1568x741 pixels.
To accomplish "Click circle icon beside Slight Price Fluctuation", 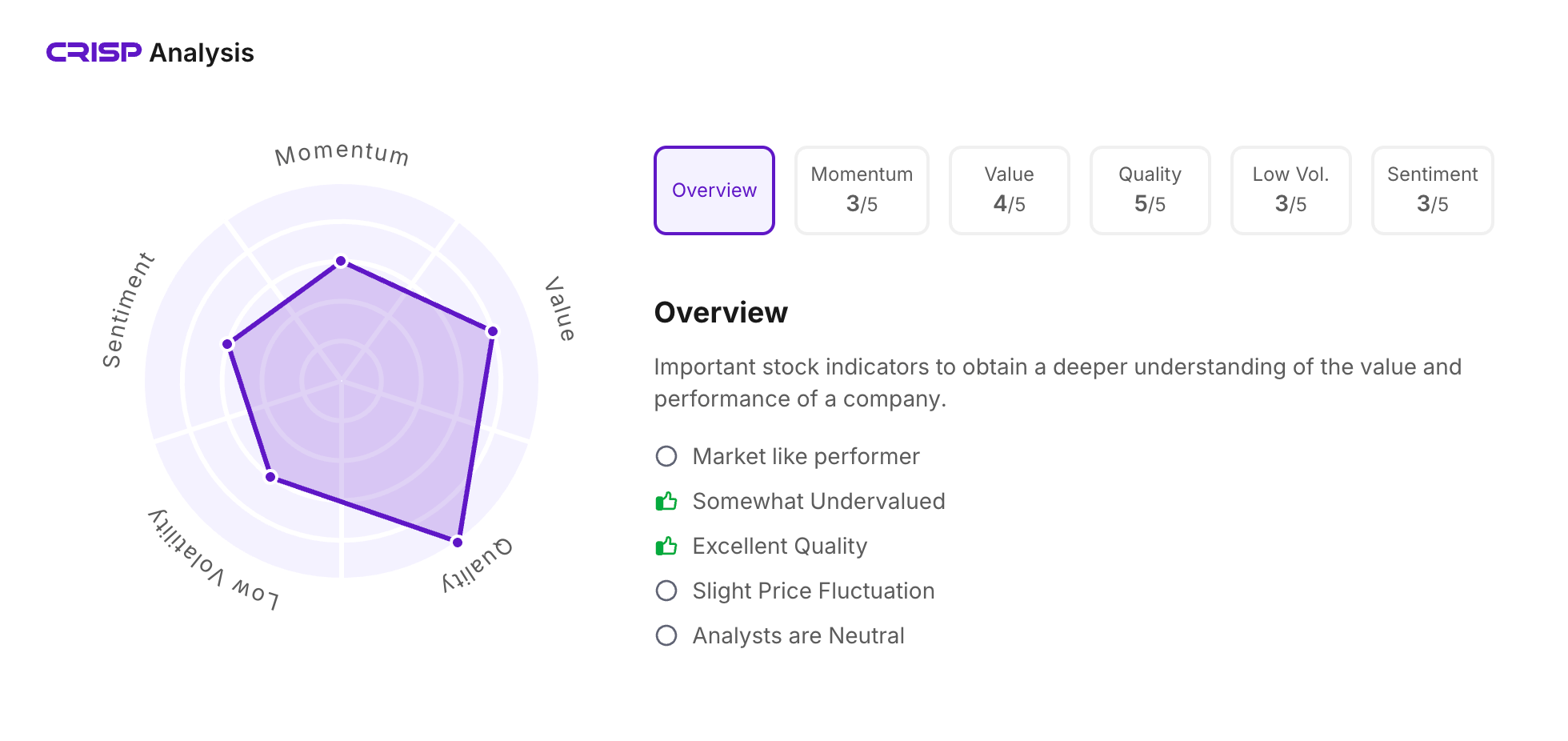I will [x=666, y=591].
